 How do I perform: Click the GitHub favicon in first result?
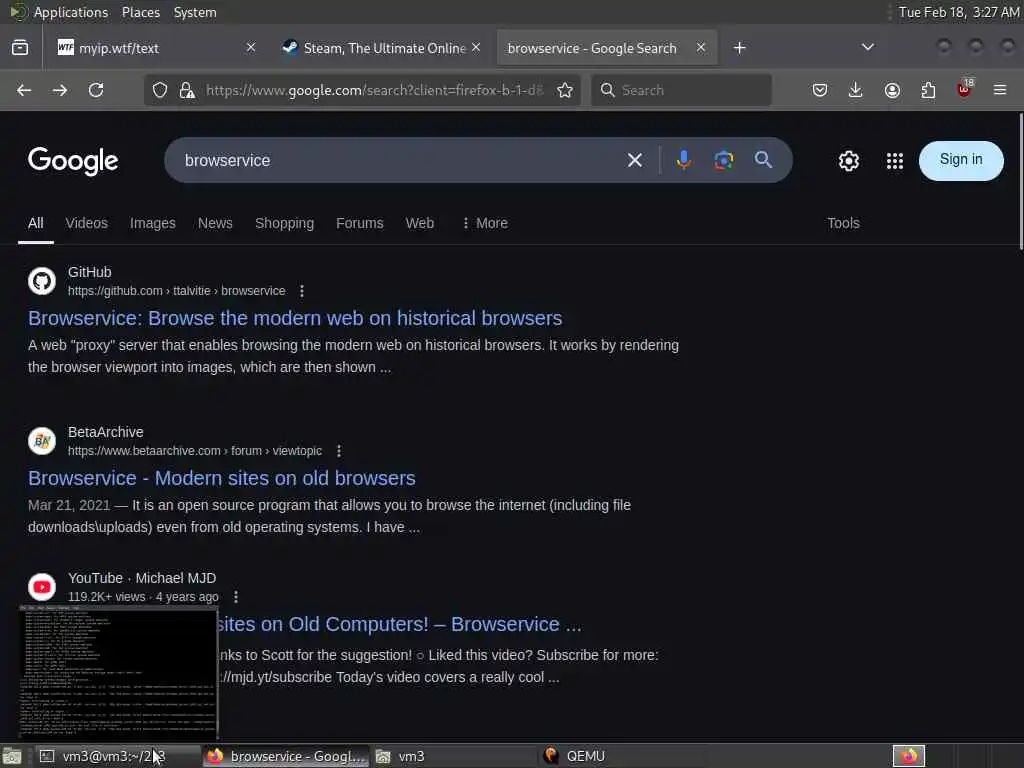click(x=42, y=281)
